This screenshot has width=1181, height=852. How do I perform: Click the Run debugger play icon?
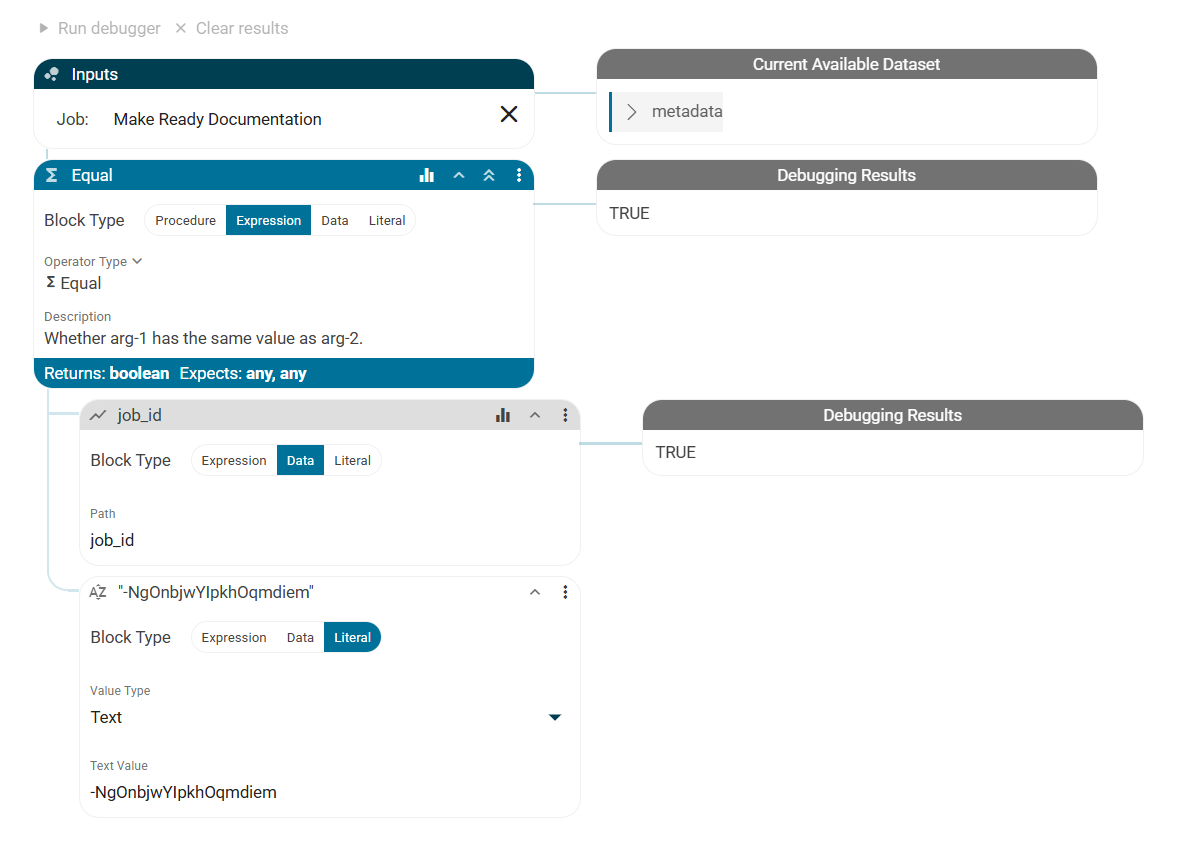pyautogui.click(x=44, y=28)
